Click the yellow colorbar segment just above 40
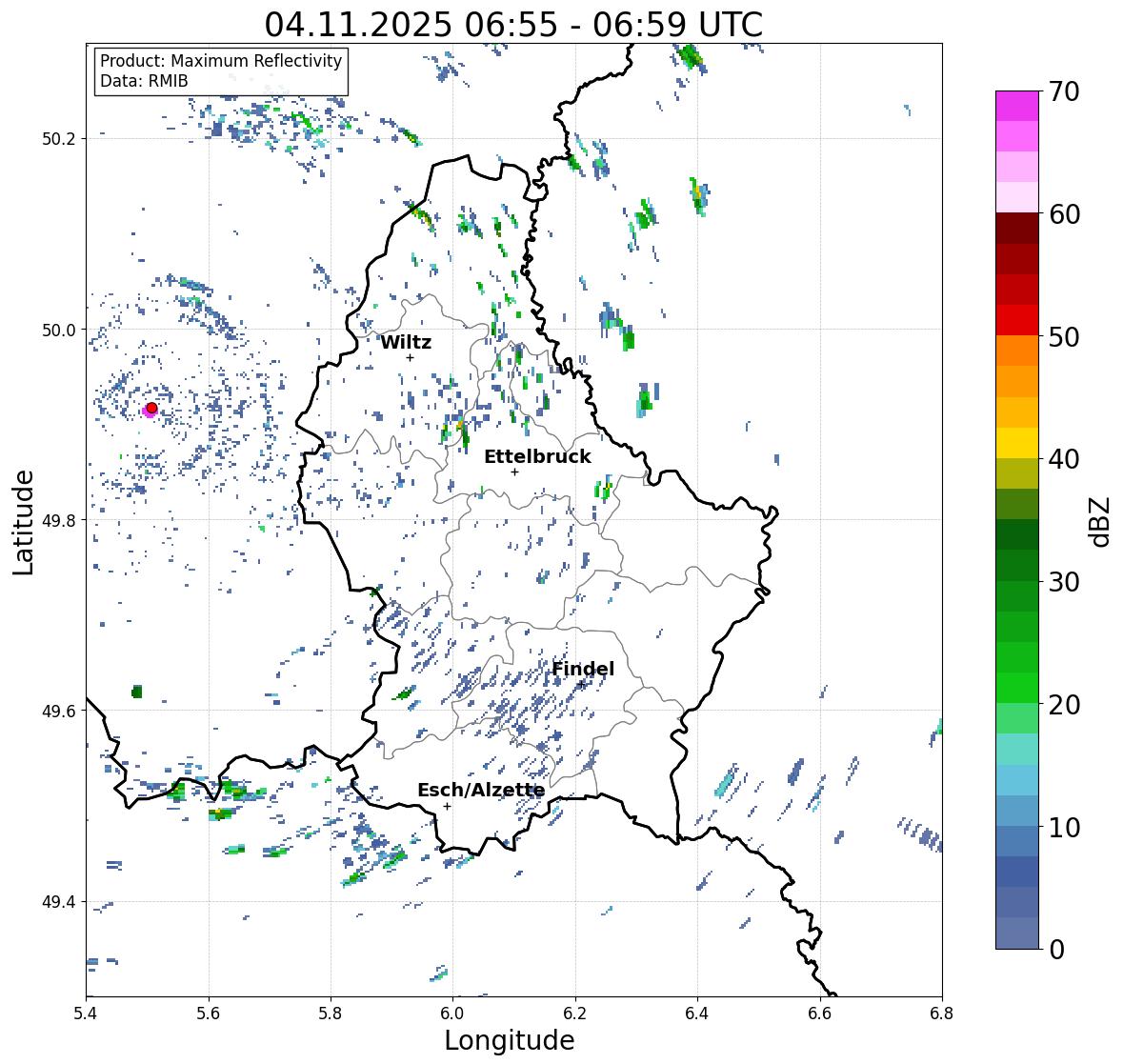Image resolution: width=1123 pixels, height=1064 pixels. (1017, 443)
